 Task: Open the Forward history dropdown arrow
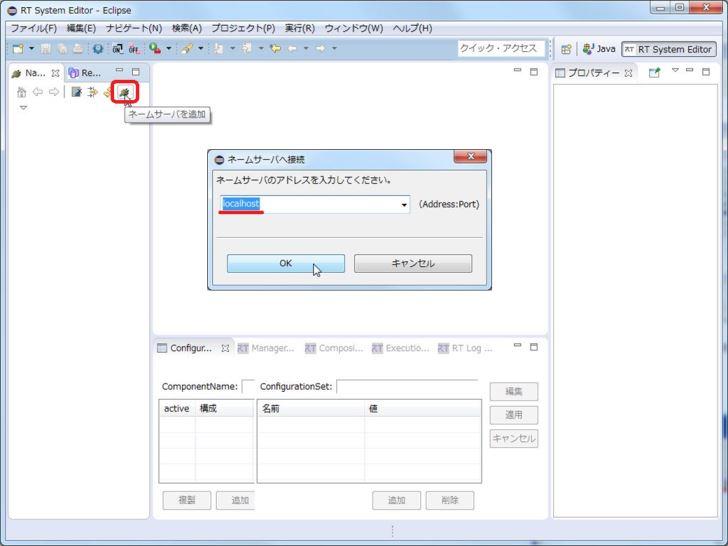click(334, 48)
